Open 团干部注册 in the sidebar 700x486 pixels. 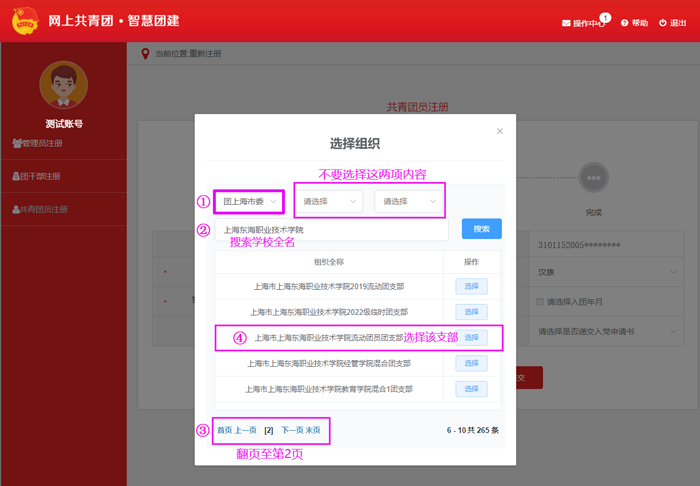click(x=40, y=176)
